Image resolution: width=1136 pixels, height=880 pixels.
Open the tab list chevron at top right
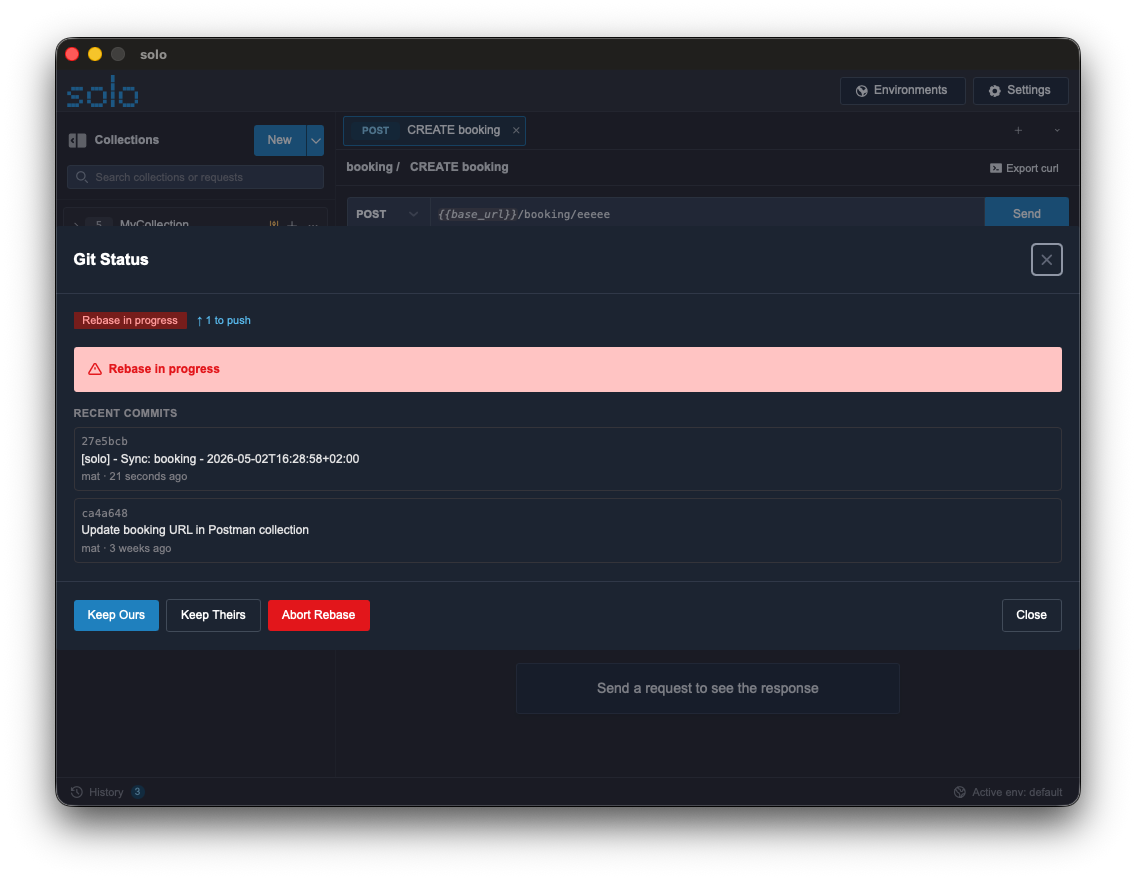[x=1057, y=130]
